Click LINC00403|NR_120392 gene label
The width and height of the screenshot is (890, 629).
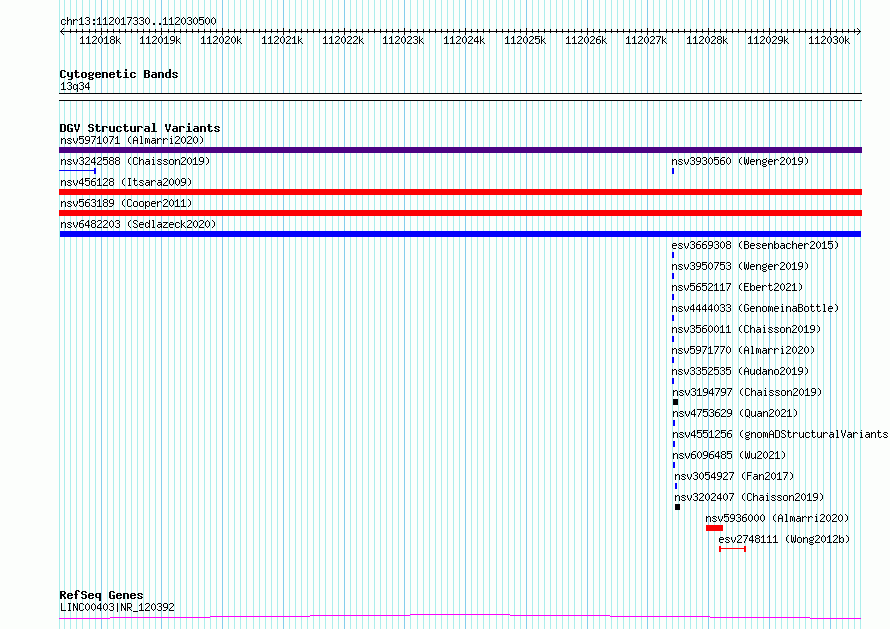pos(117,607)
